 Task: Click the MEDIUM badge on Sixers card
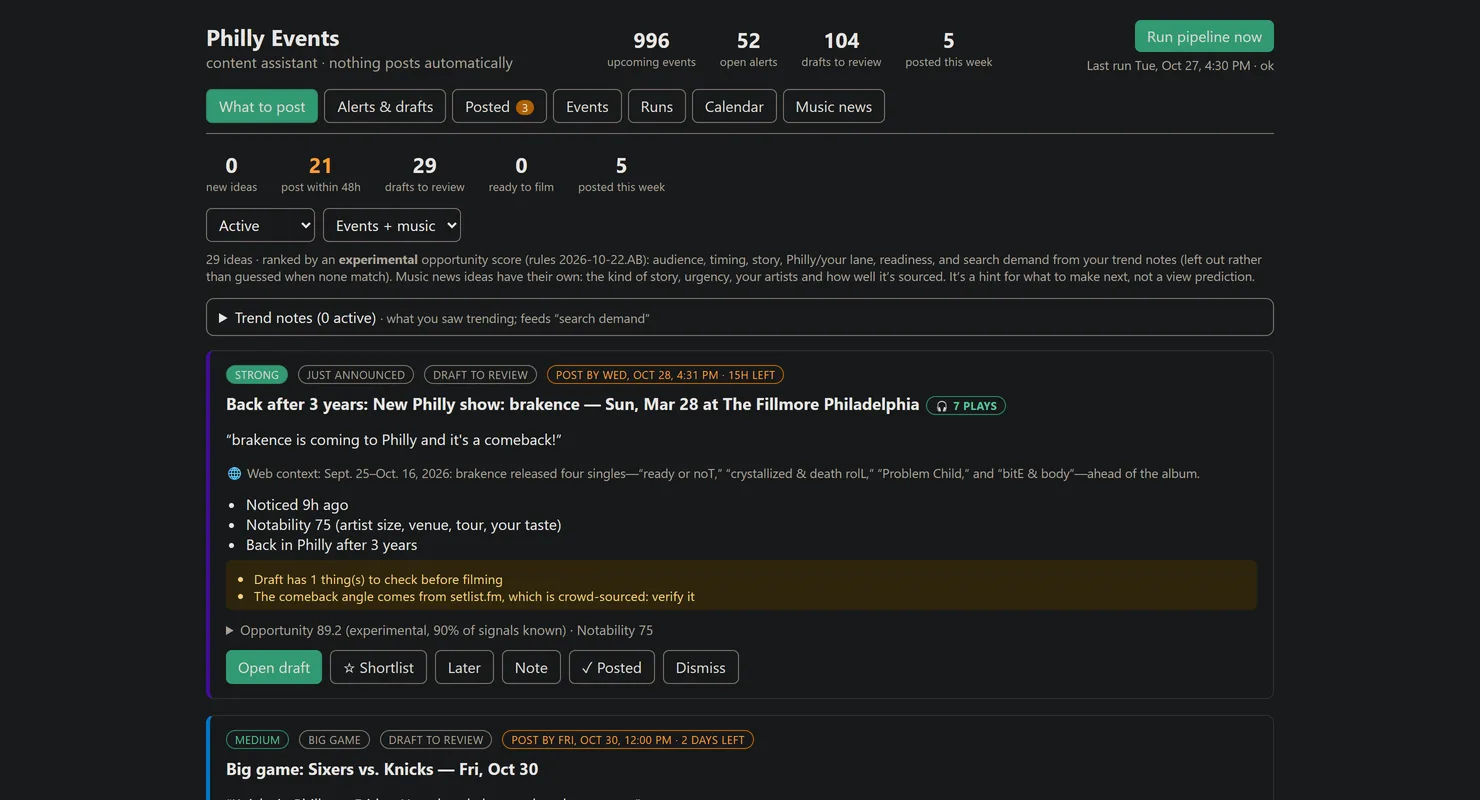pos(258,740)
